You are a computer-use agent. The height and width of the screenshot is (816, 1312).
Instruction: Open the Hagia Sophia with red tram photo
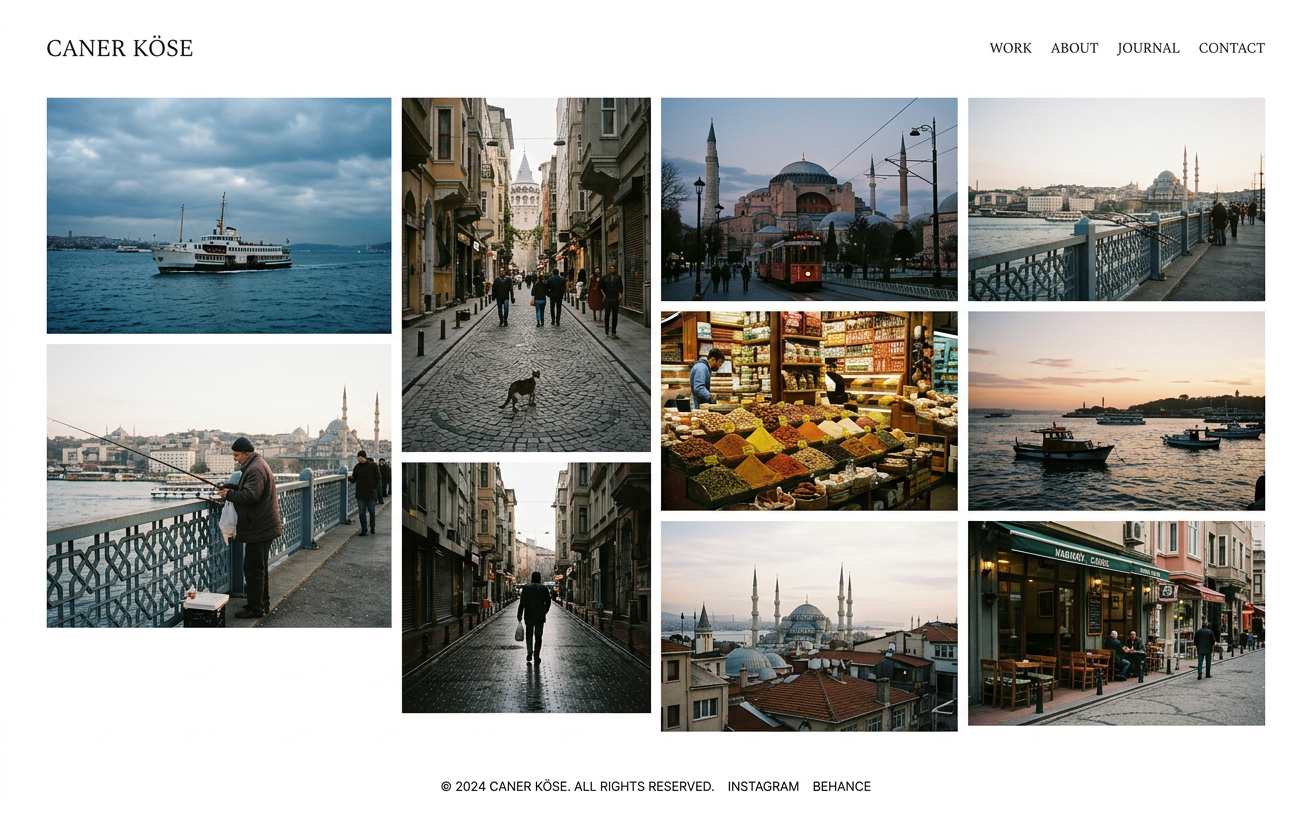tap(809, 199)
